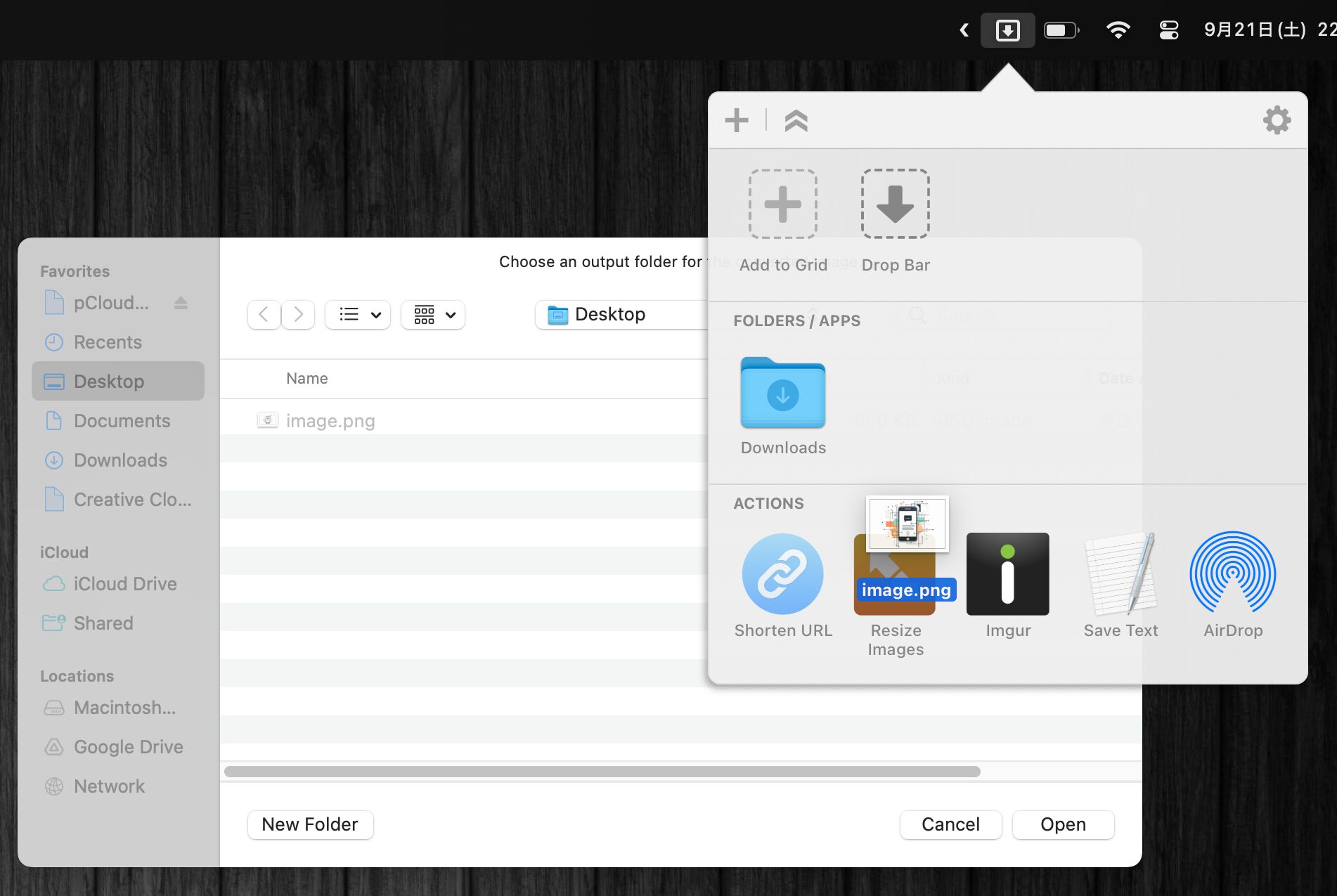Open Control Center from menu bar

[1168, 30]
